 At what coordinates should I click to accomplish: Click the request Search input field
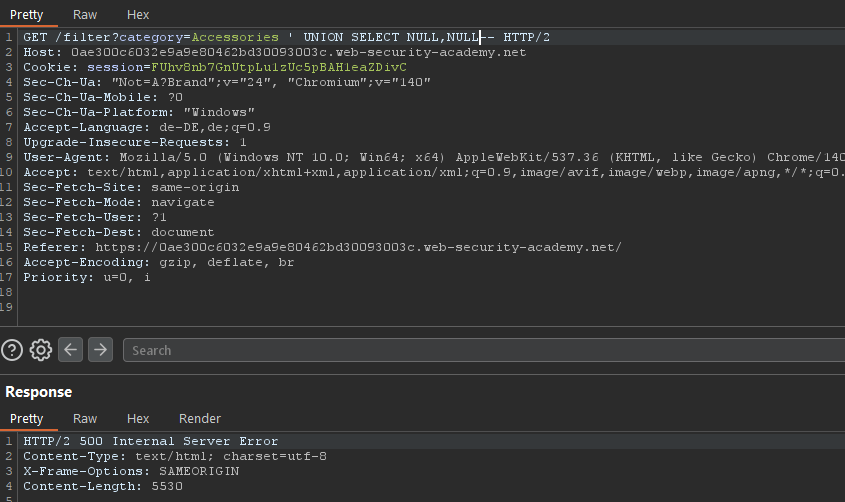pos(480,350)
